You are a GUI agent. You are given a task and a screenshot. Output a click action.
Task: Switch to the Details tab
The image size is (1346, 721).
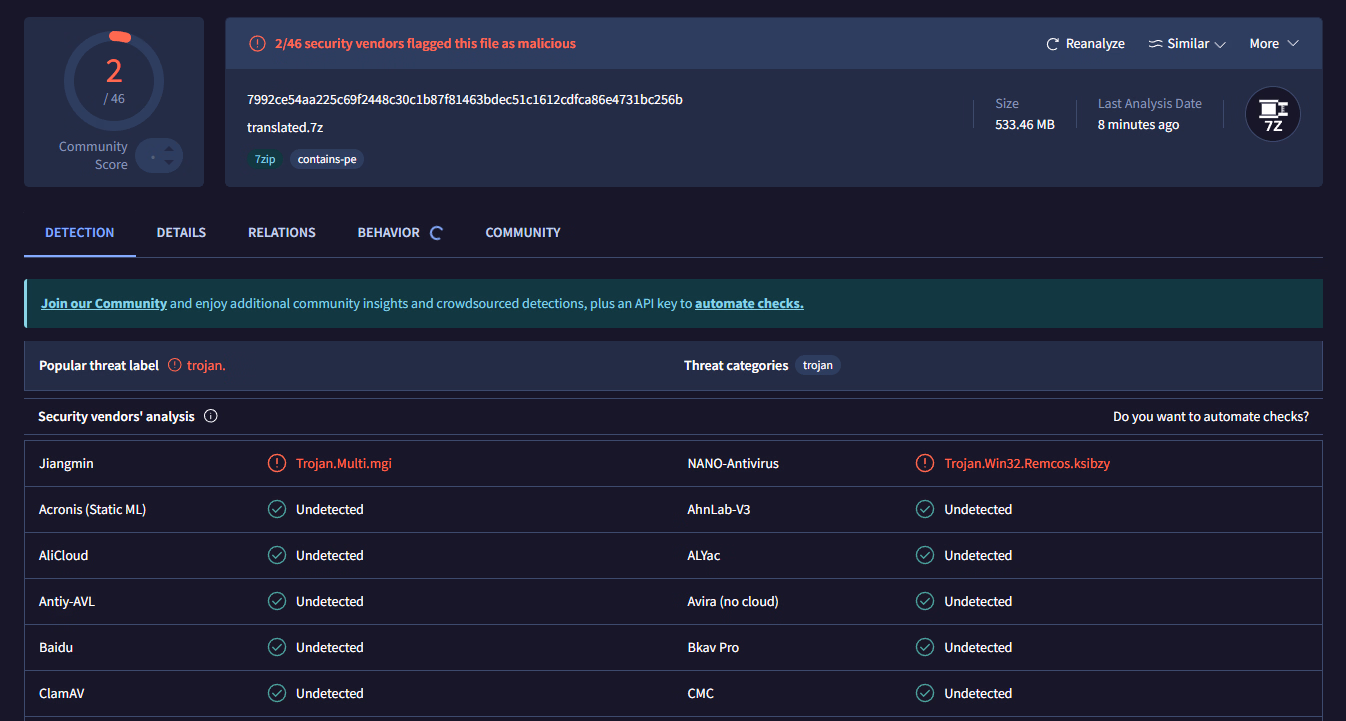tap(181, 232)
